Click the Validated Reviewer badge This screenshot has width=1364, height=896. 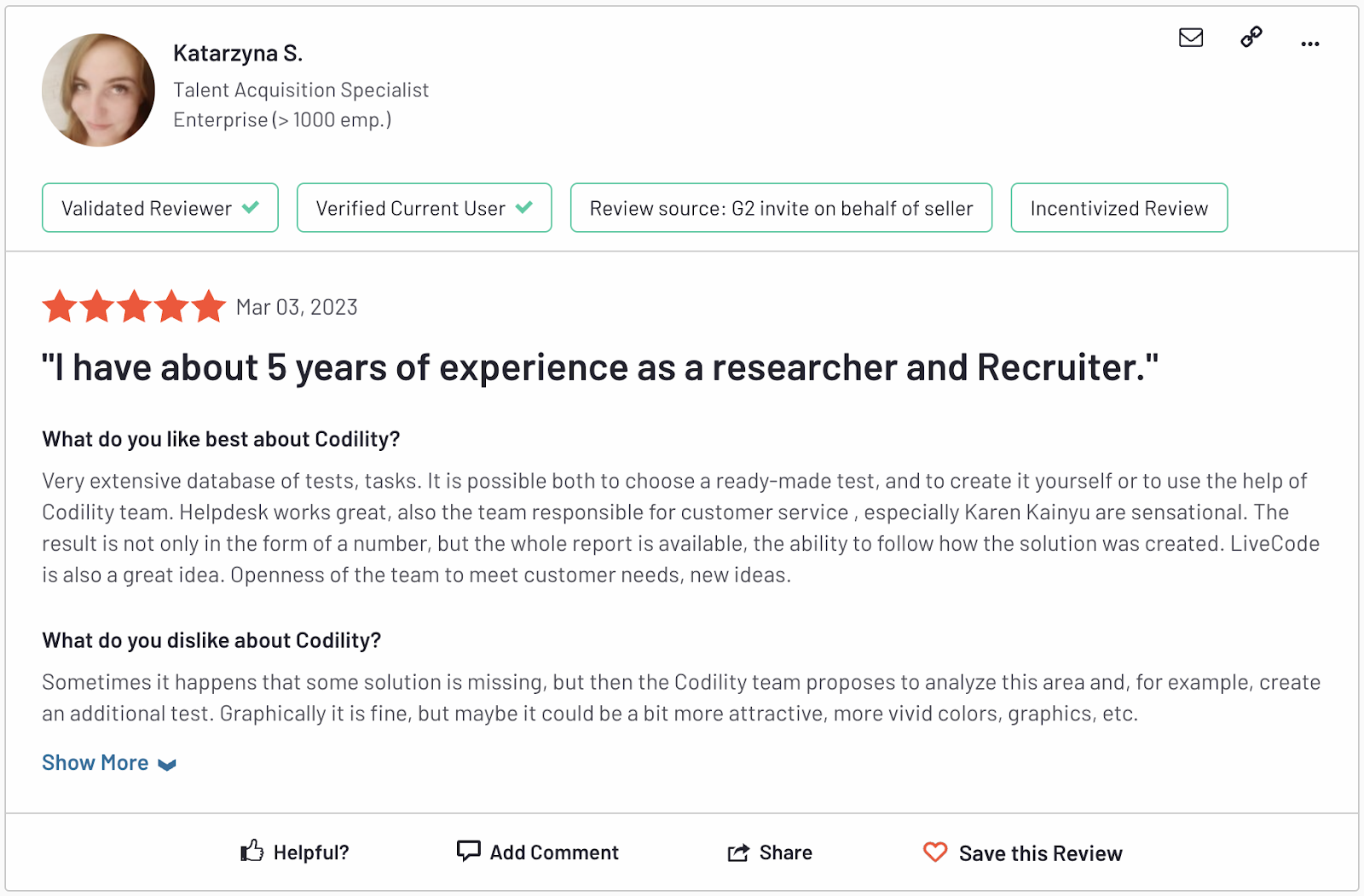pos(160,208)
